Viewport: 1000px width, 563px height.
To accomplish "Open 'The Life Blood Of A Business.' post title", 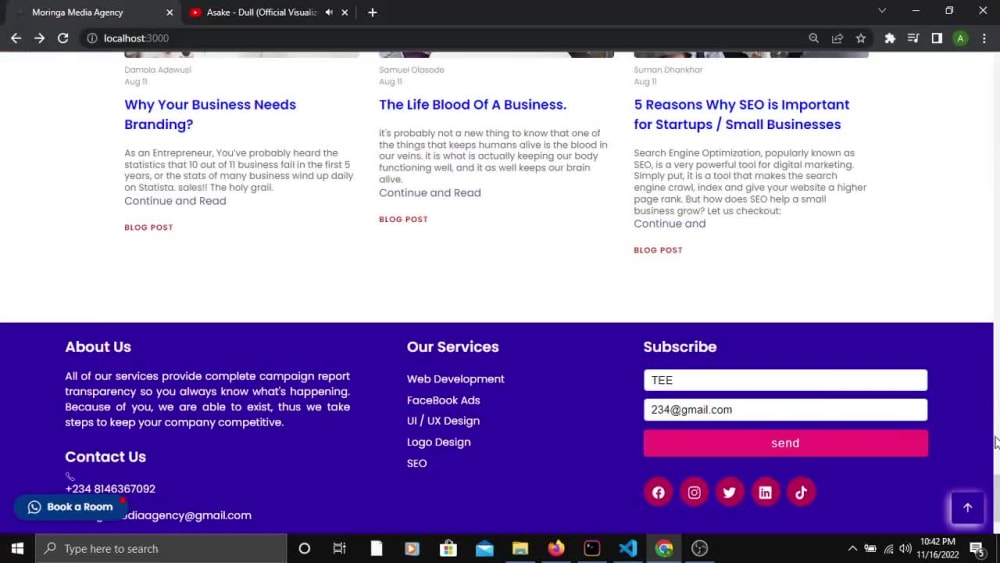I will 473,105.
